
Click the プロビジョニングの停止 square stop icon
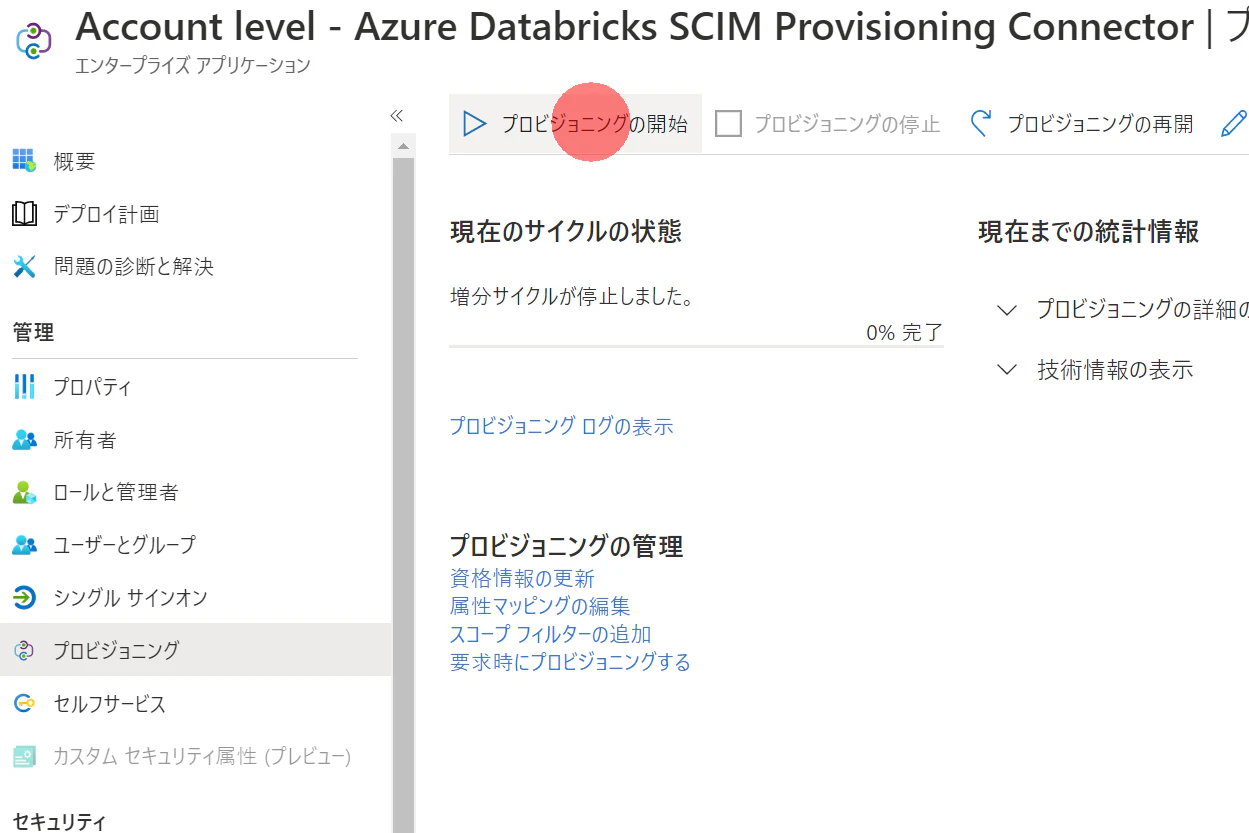click(x=728, y=124)
